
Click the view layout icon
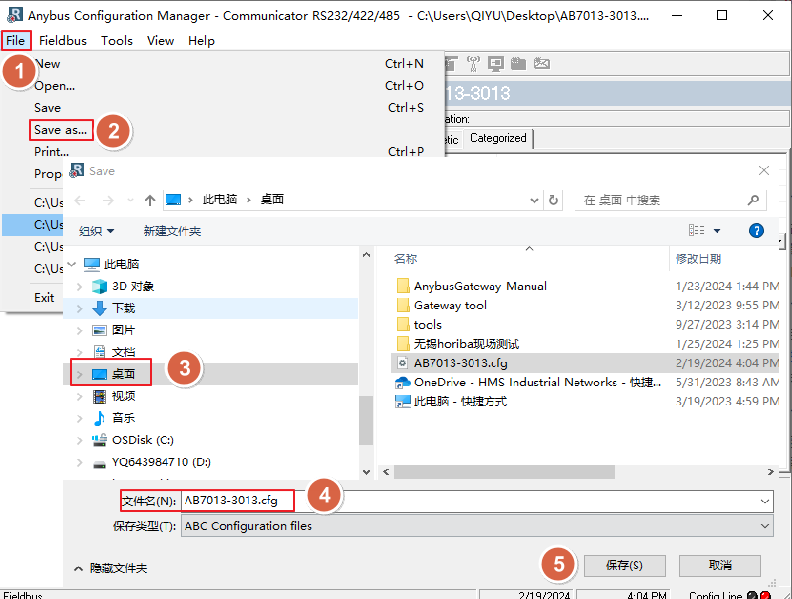[x=697, y=230]
